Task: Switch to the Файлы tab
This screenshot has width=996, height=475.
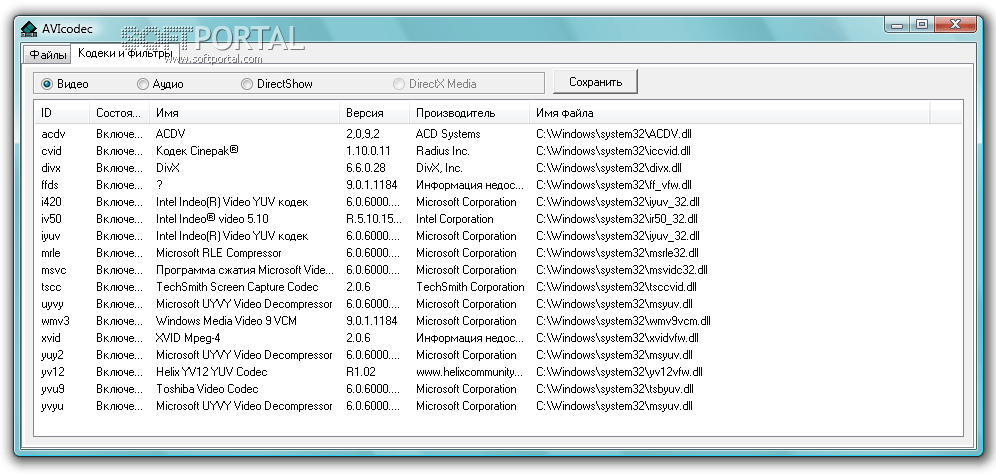Action: point(48,55)
